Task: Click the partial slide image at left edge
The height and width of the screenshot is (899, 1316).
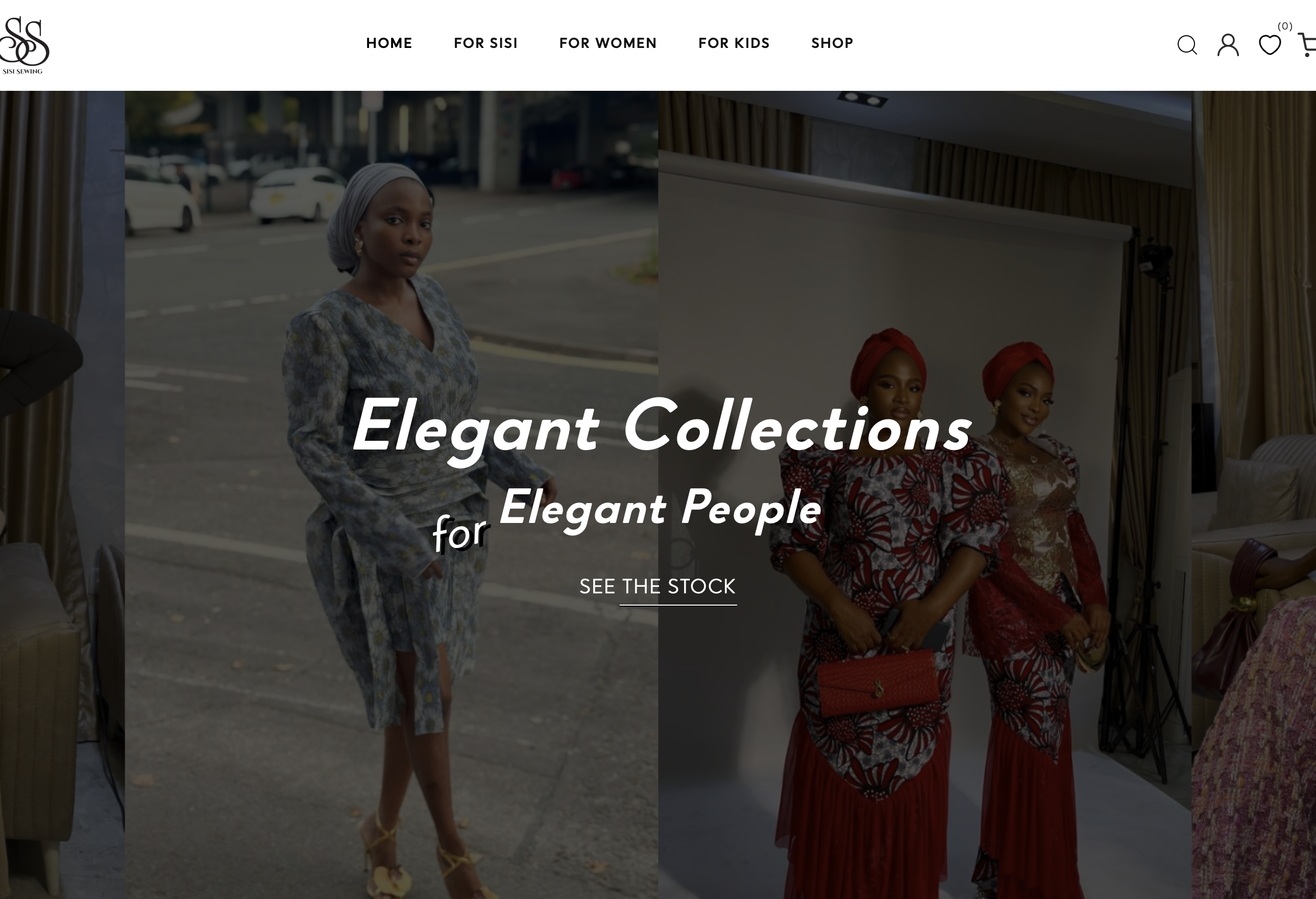Action: pyautogui.click(x=62, y=495)
